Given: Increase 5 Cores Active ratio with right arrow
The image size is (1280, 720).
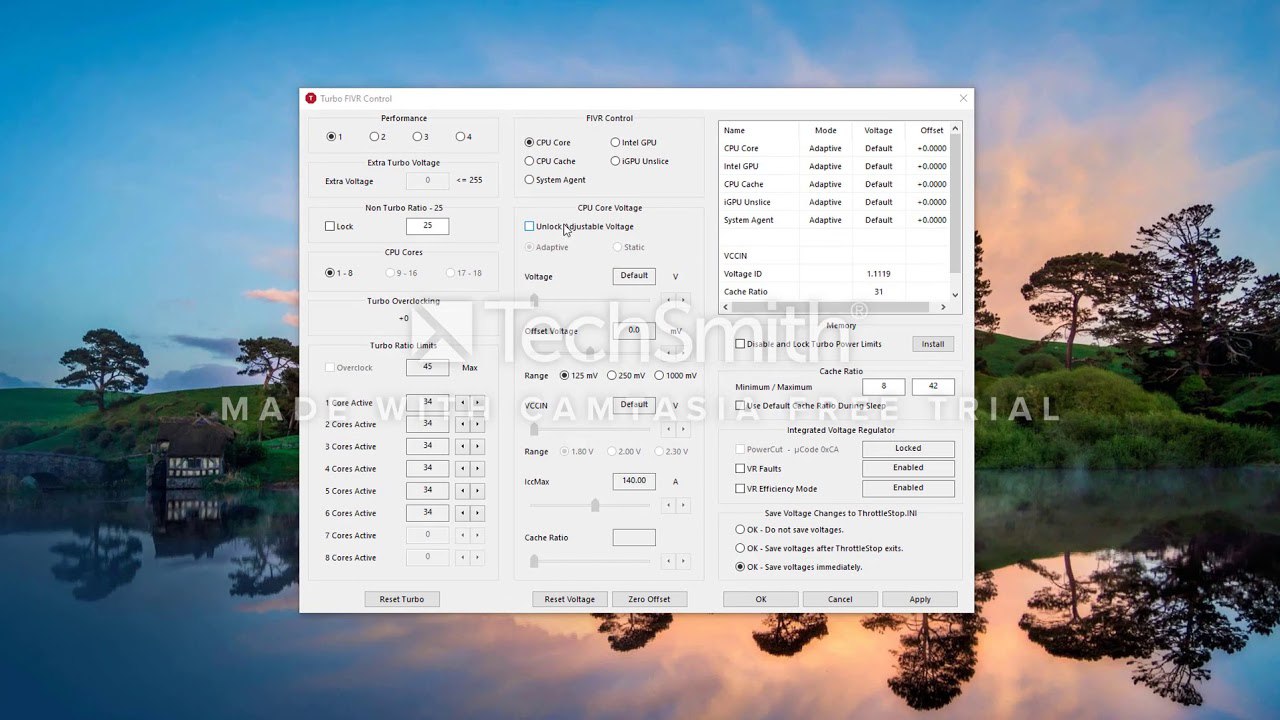Looking at the screenshot, I should pos(478,491).
